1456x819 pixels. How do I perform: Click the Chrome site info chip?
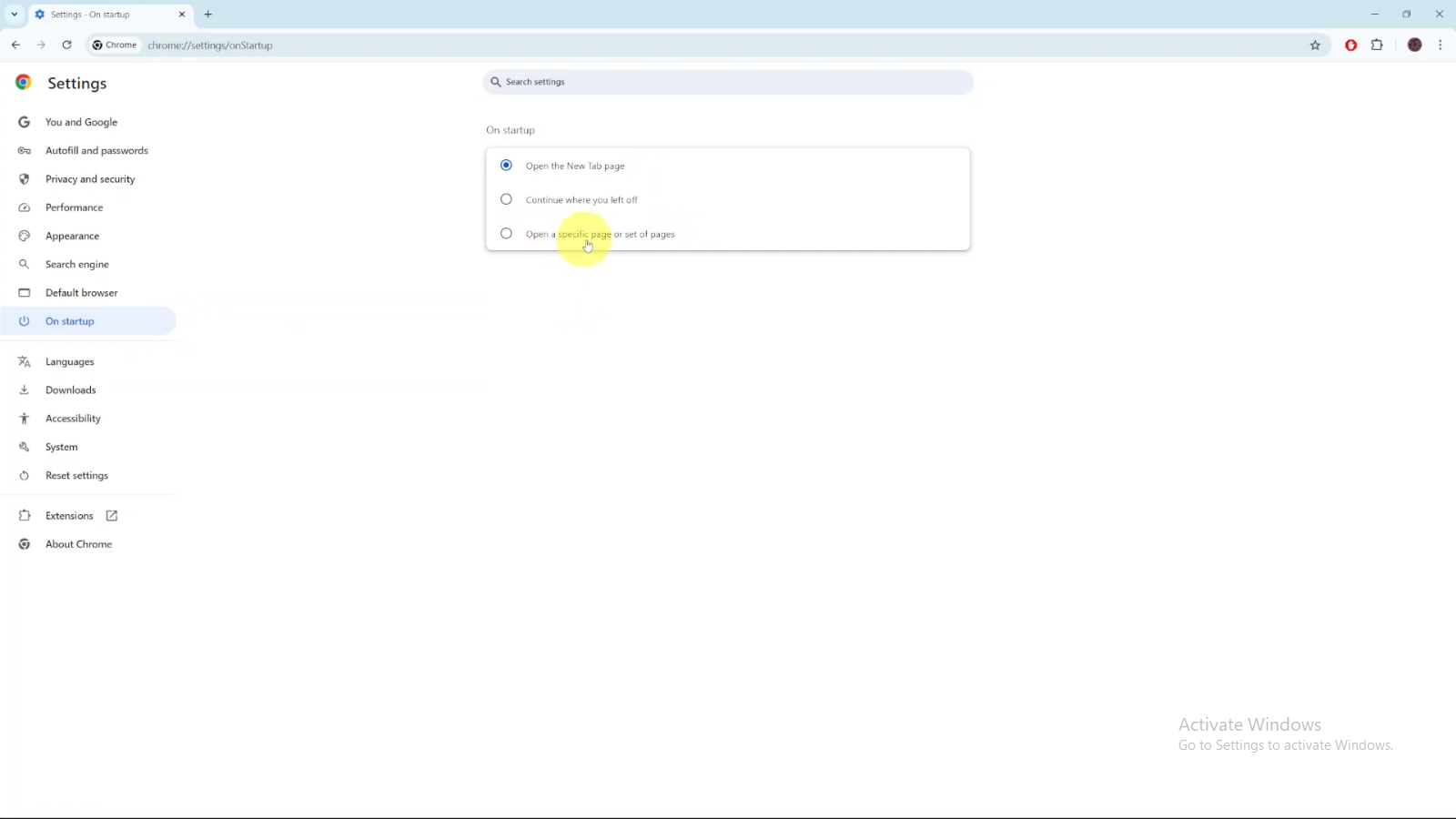[x=115, y=45]
